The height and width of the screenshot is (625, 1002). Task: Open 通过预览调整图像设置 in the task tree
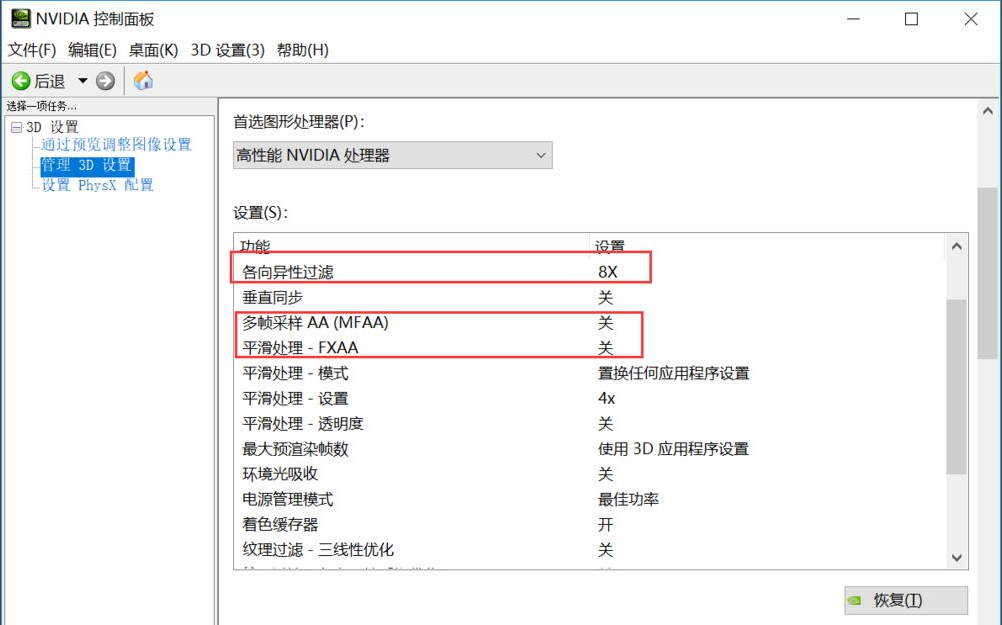(x=116, y=144)
